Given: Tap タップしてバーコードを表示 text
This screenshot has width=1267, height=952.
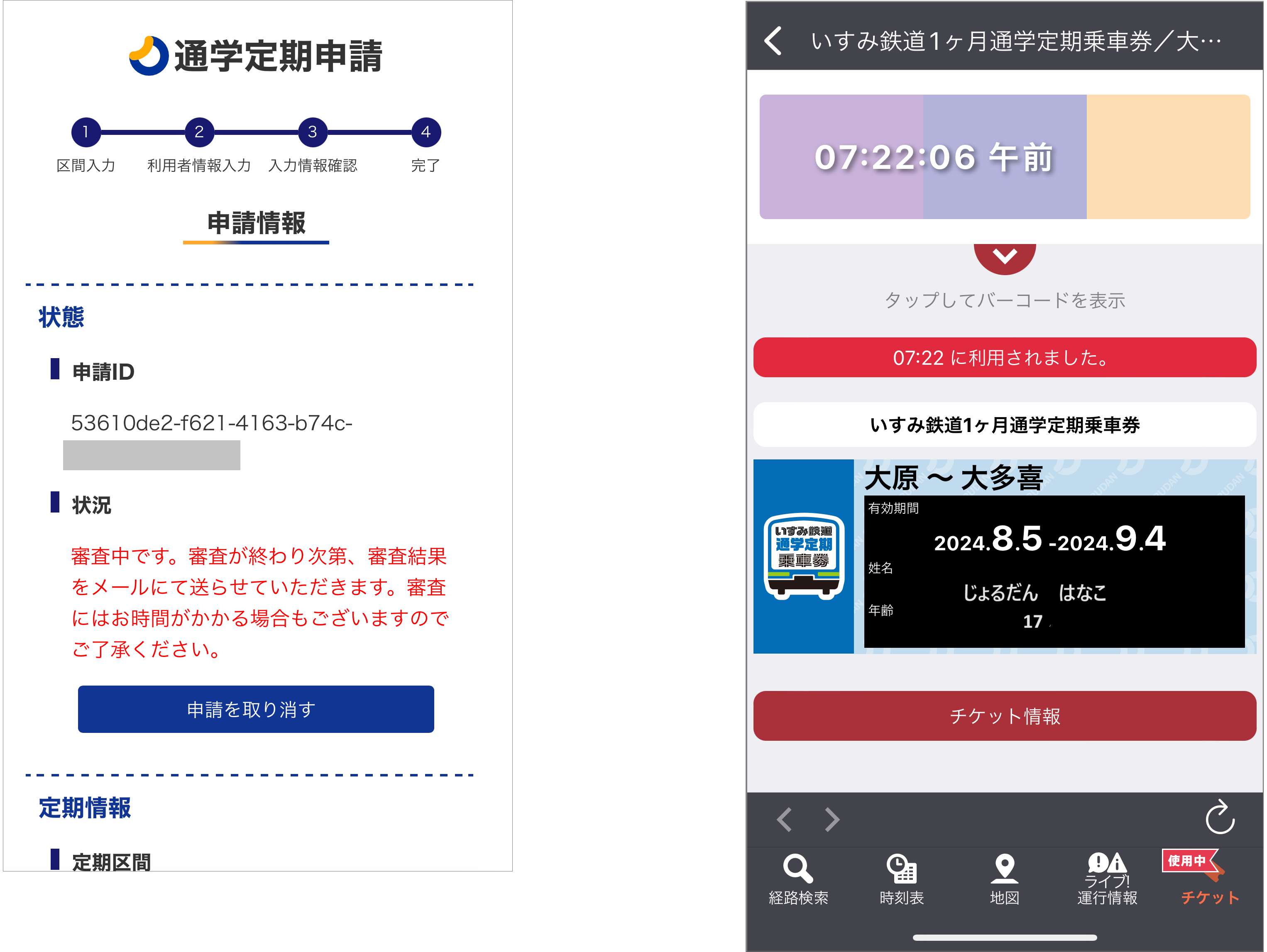Looking at the screenshot, I should pos(1005,300).
